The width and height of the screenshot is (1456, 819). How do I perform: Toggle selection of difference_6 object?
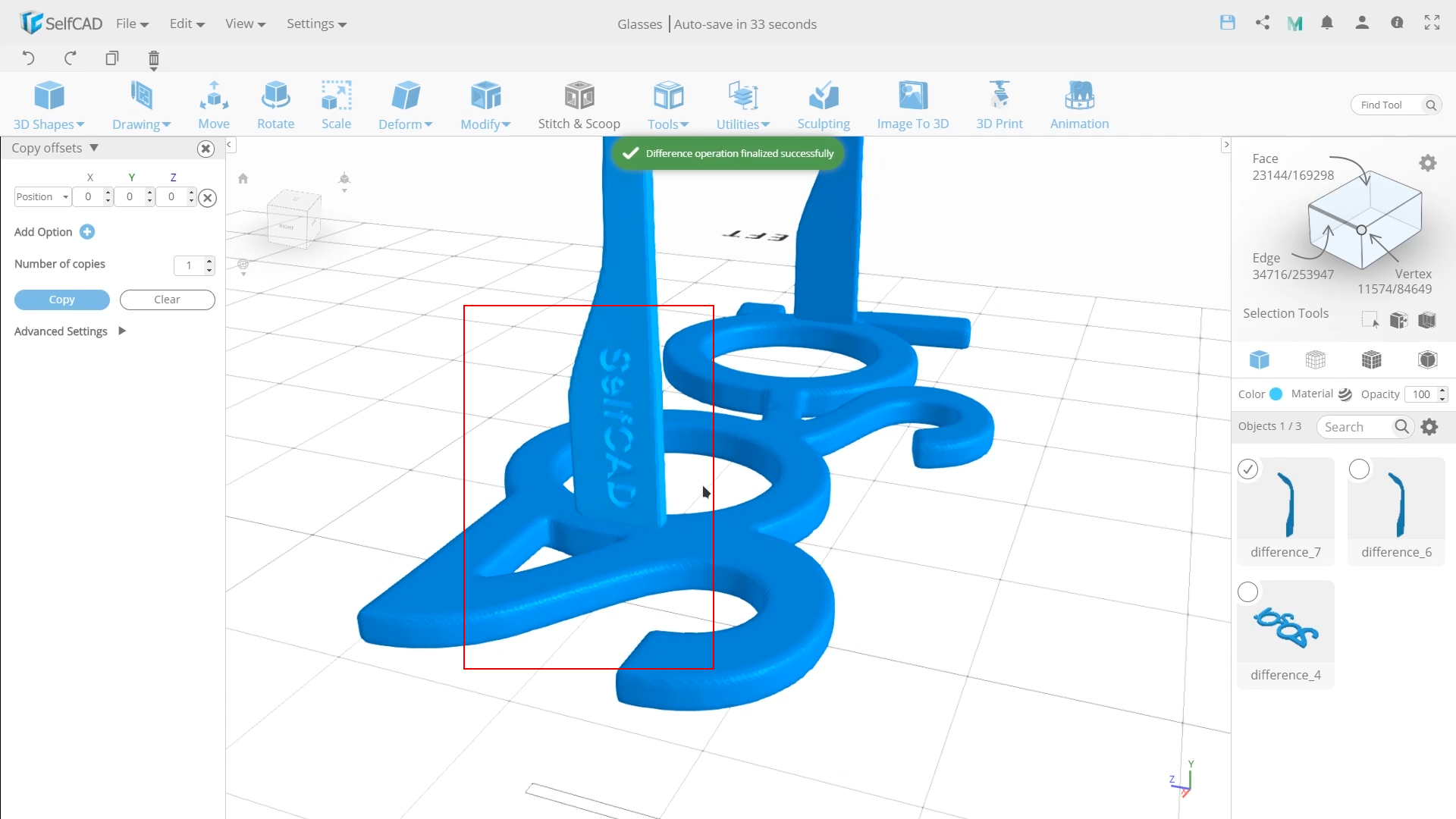[1360, 469]
